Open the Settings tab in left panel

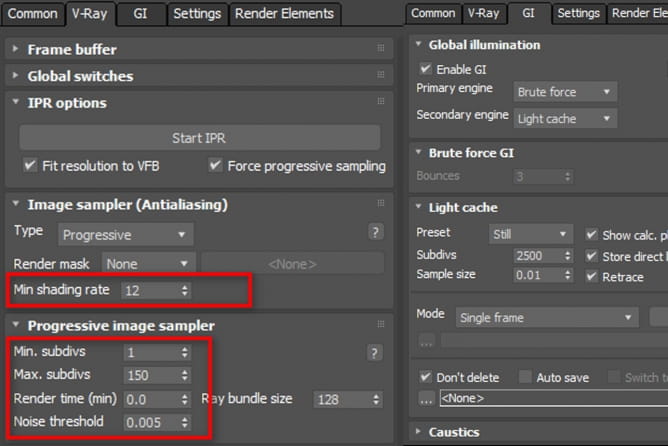[196, 14]
